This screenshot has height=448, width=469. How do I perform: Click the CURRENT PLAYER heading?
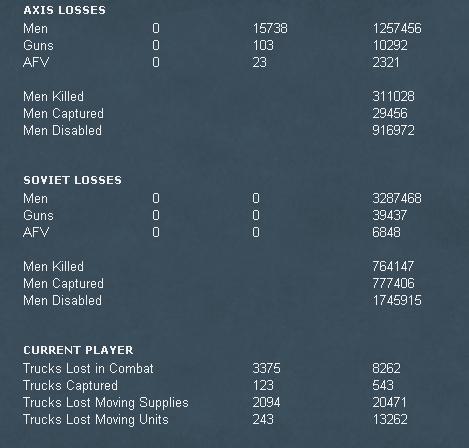(78, 350)
